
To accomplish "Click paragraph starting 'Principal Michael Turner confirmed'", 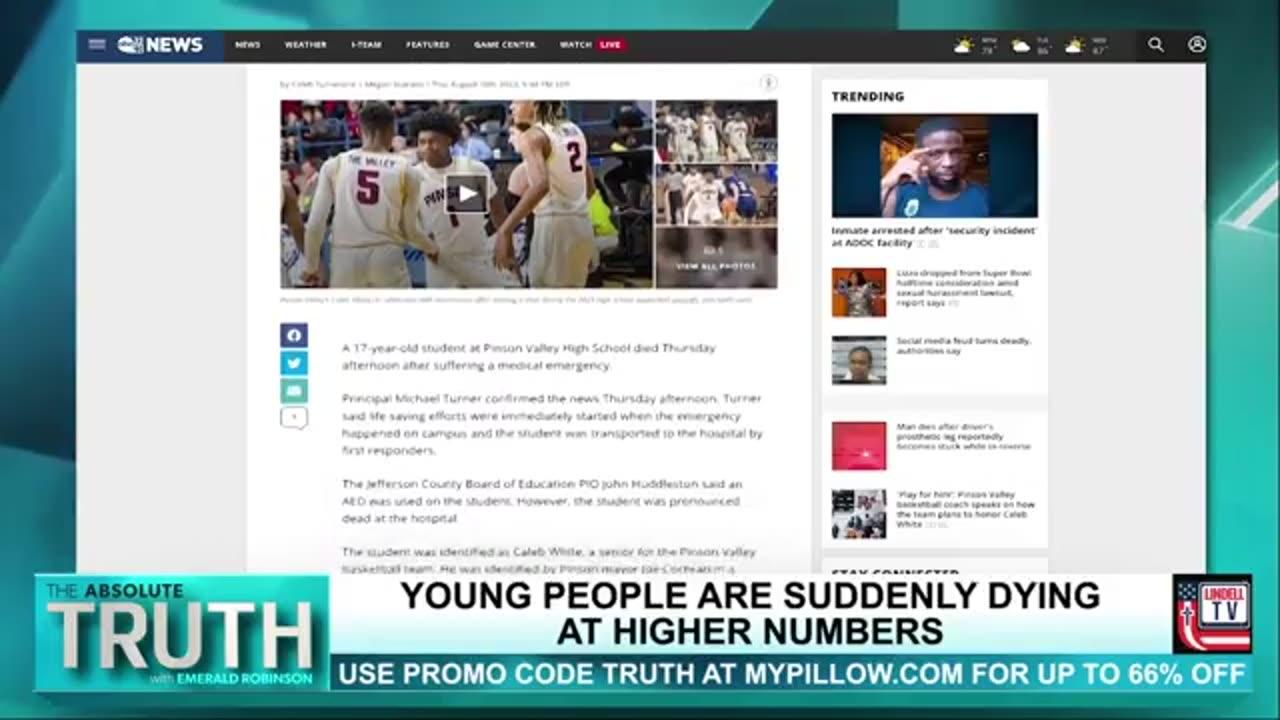I will pyautogui.click(x=552, y=425).
